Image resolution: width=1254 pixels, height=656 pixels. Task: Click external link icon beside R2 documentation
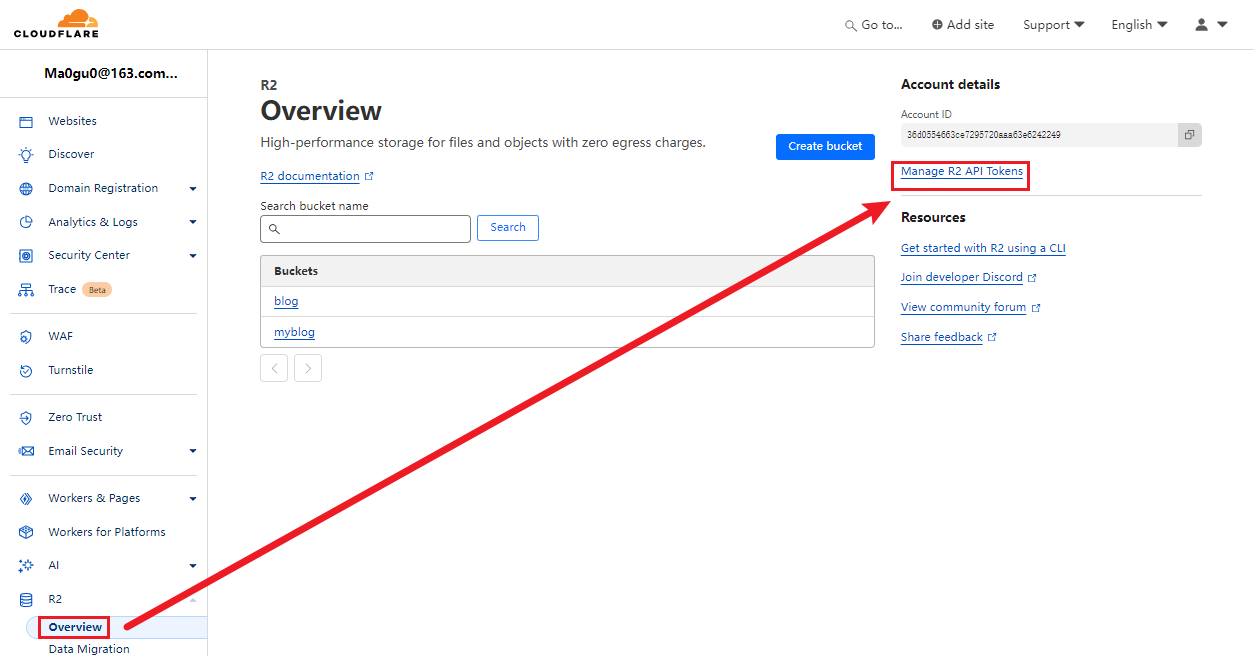(x=369, y=176)
